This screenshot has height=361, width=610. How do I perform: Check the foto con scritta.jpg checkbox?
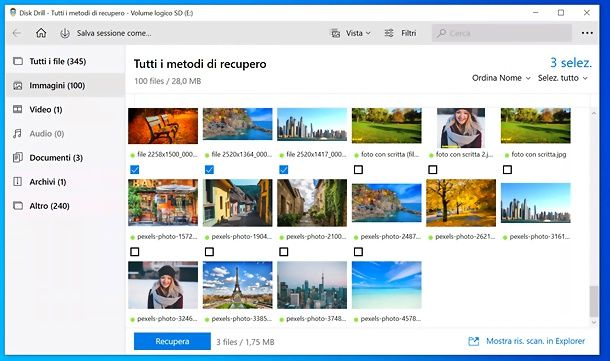coord(507,170)
